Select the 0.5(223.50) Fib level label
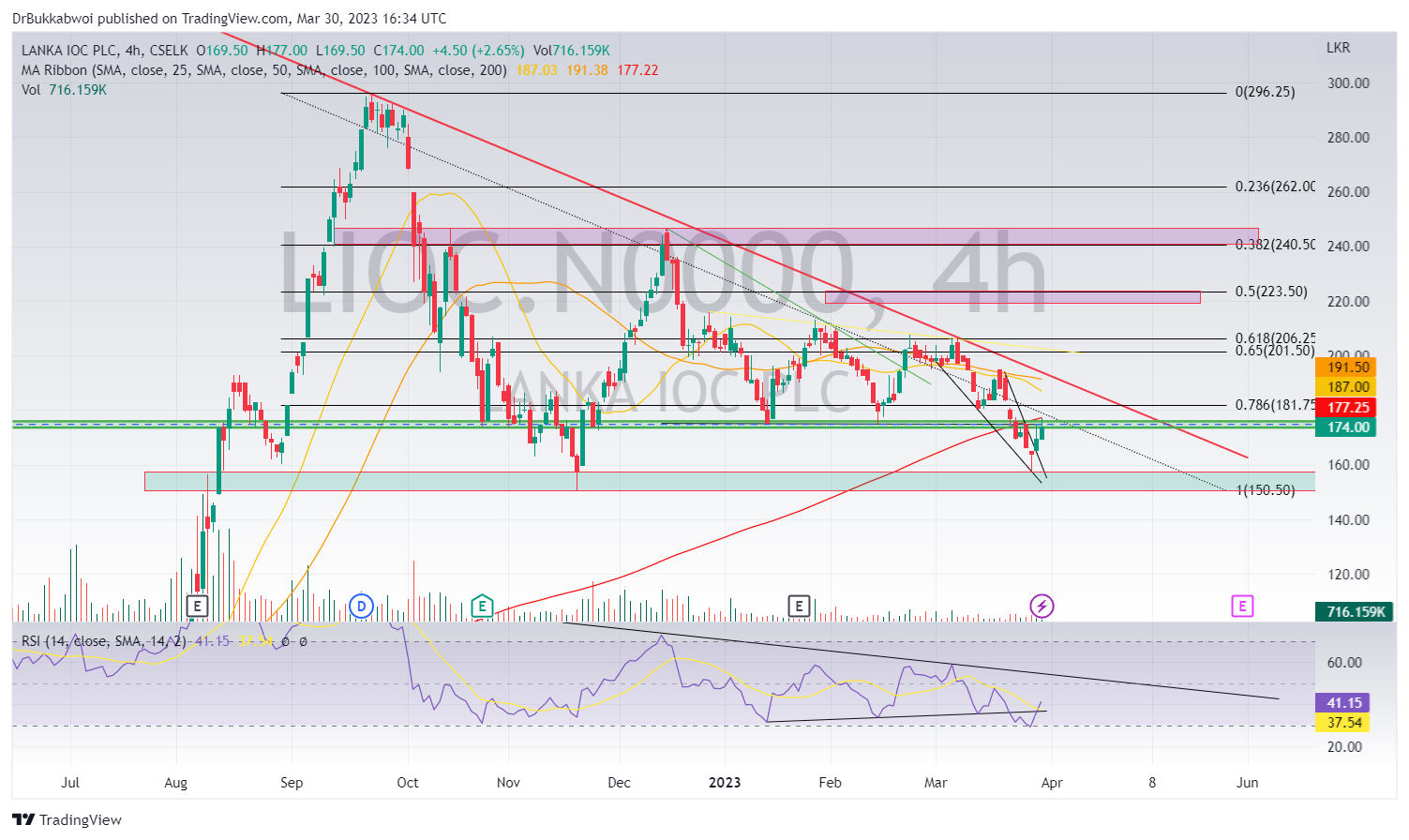Viewport: 1409px width, 840px height. [x=1271, y=292]
